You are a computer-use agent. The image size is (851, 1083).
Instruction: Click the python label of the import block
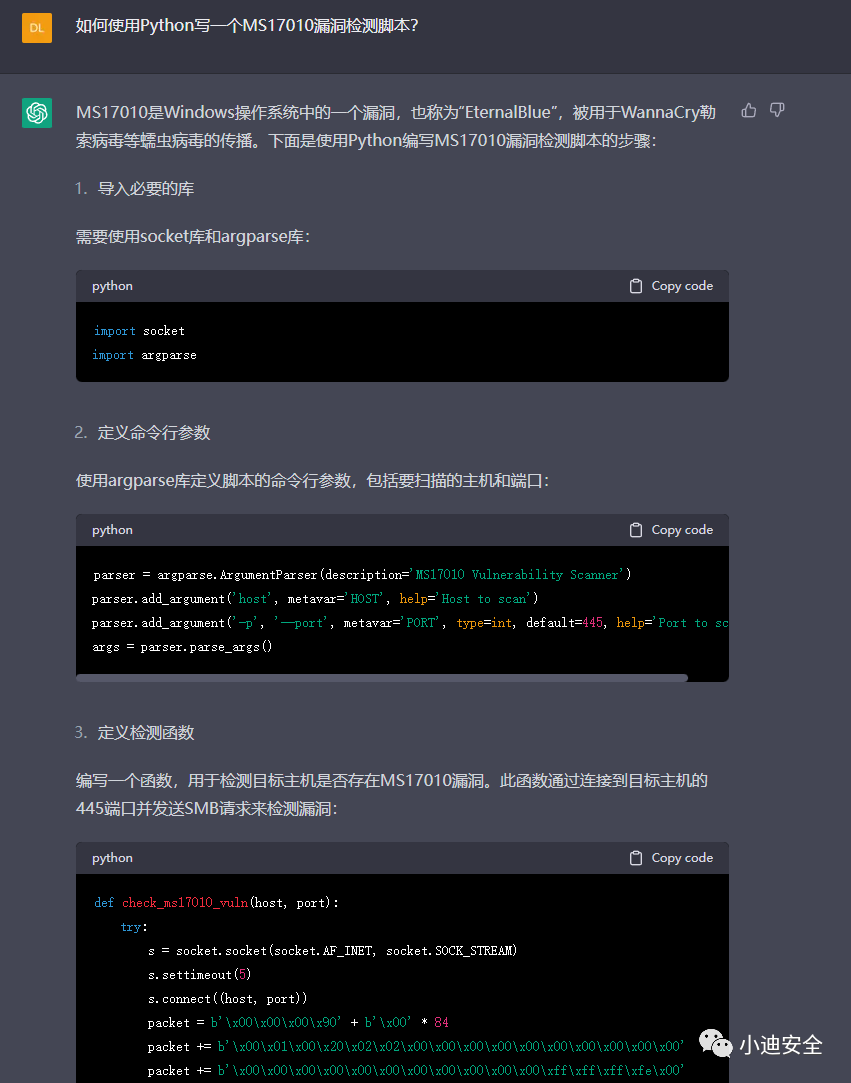coord(113,286)
